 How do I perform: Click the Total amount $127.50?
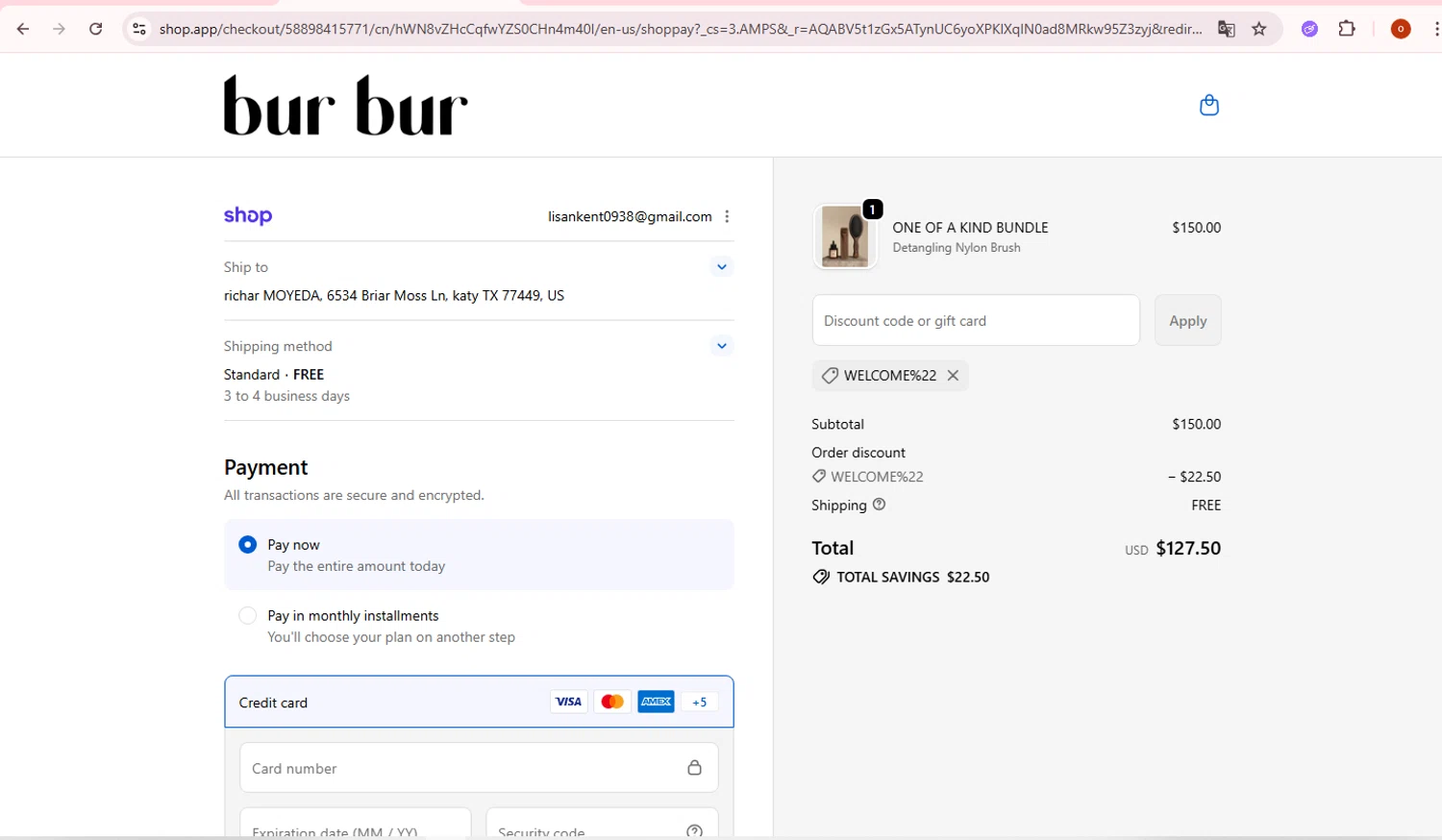tap(1188, 548)
